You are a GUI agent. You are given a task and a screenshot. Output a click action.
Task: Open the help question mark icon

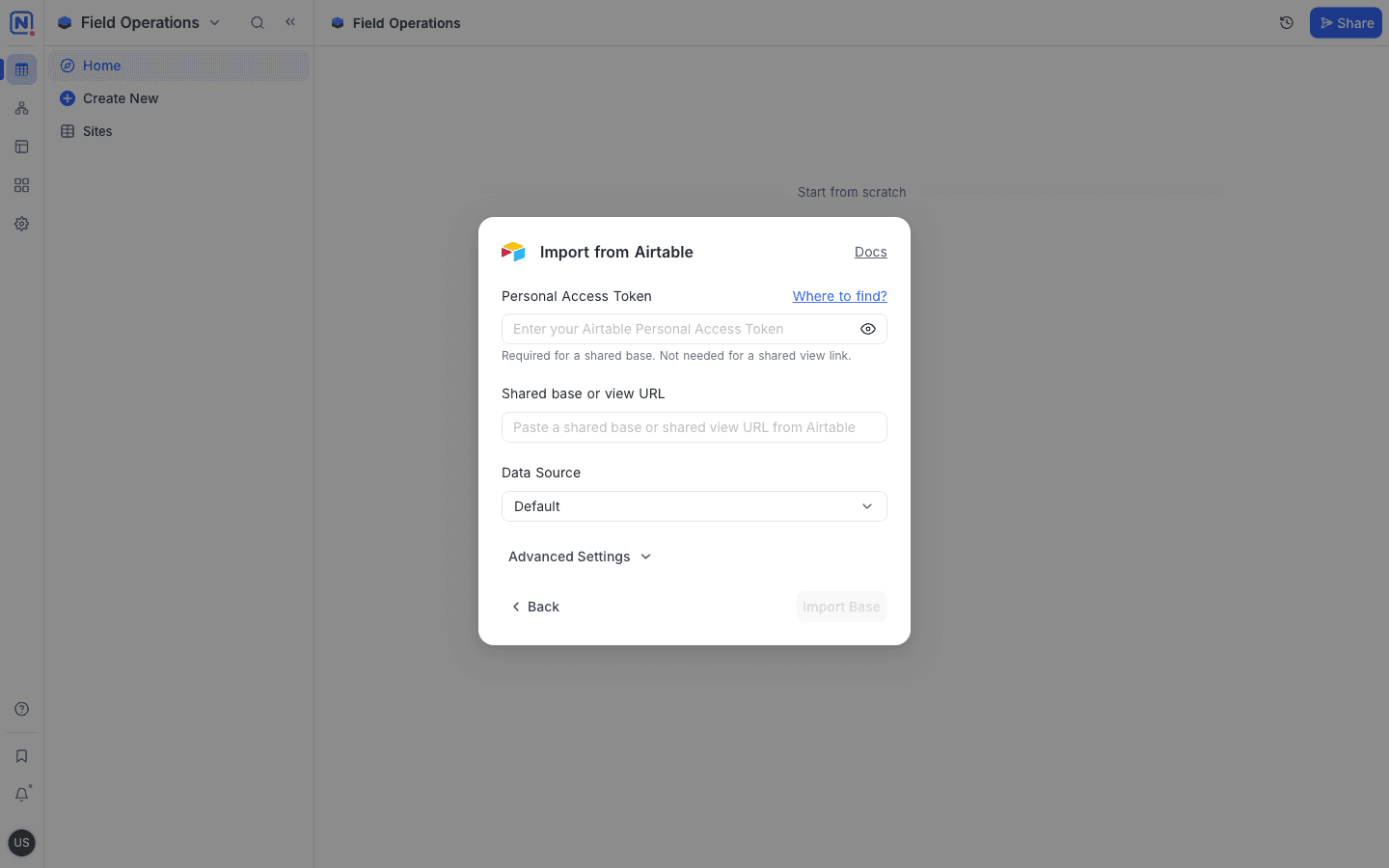(x=21, y=709)
